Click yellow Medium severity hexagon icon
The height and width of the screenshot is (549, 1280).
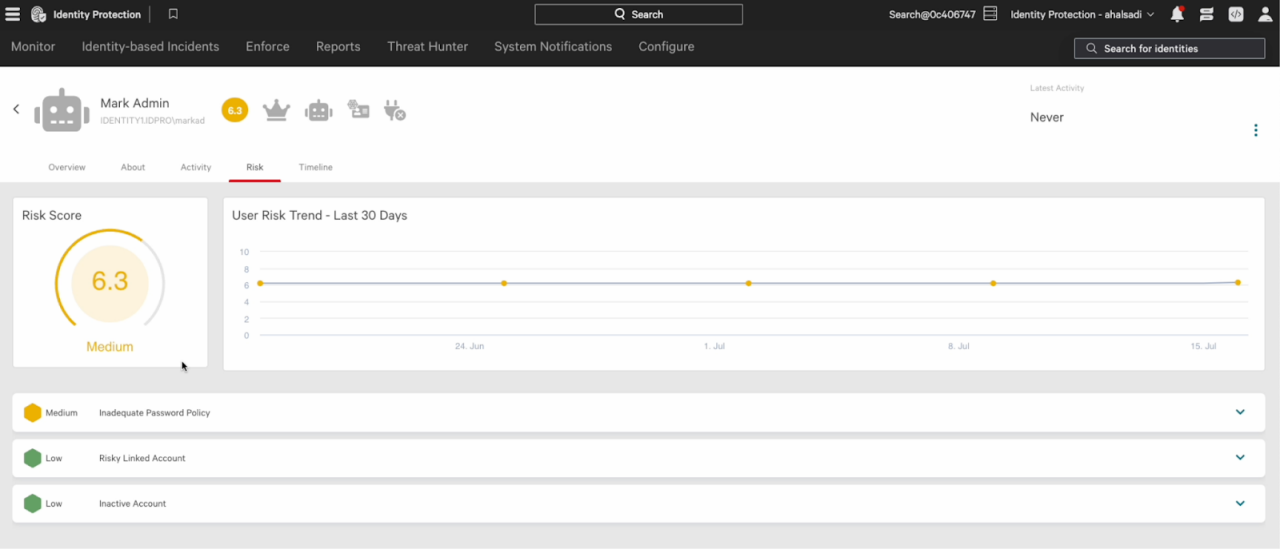(x=33, y=413)
